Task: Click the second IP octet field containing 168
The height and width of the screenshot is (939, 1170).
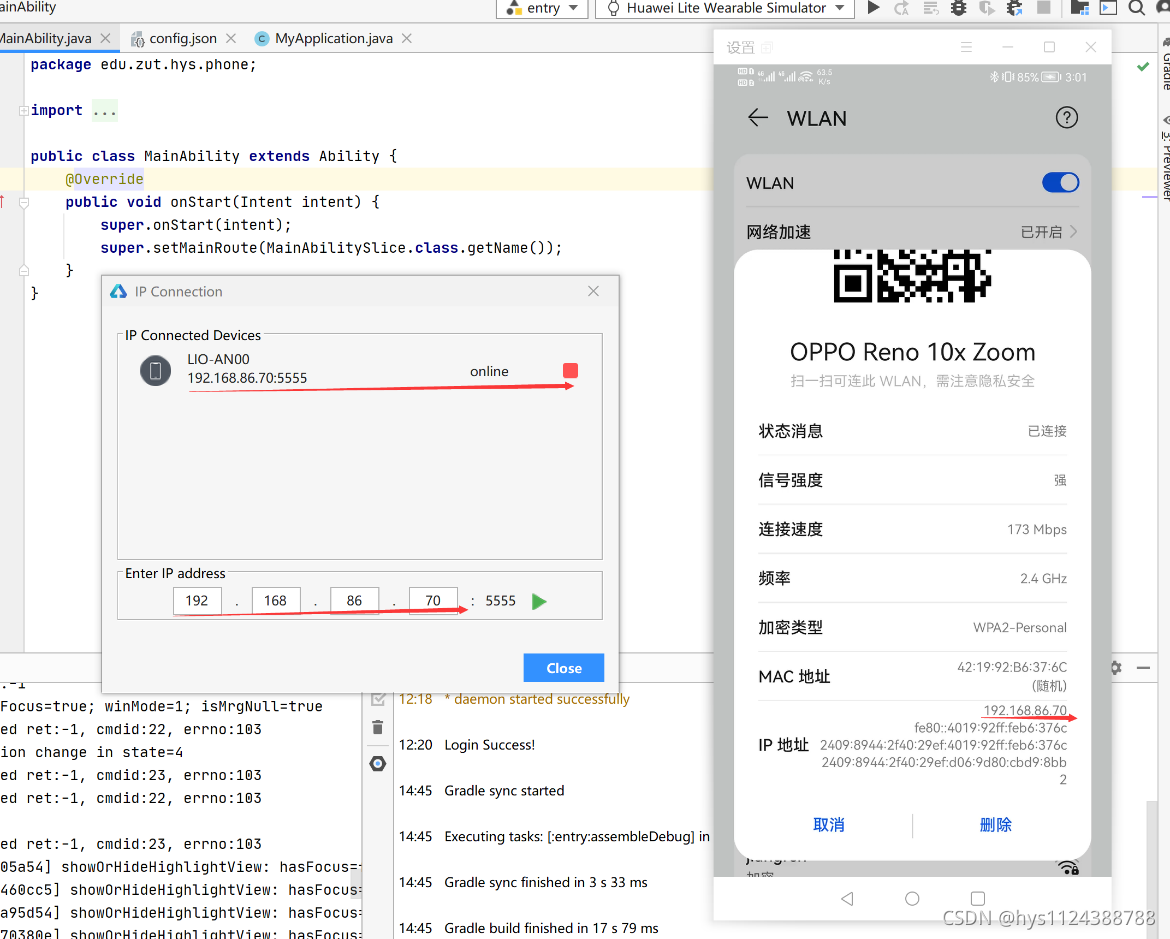Action: [275, 600]
